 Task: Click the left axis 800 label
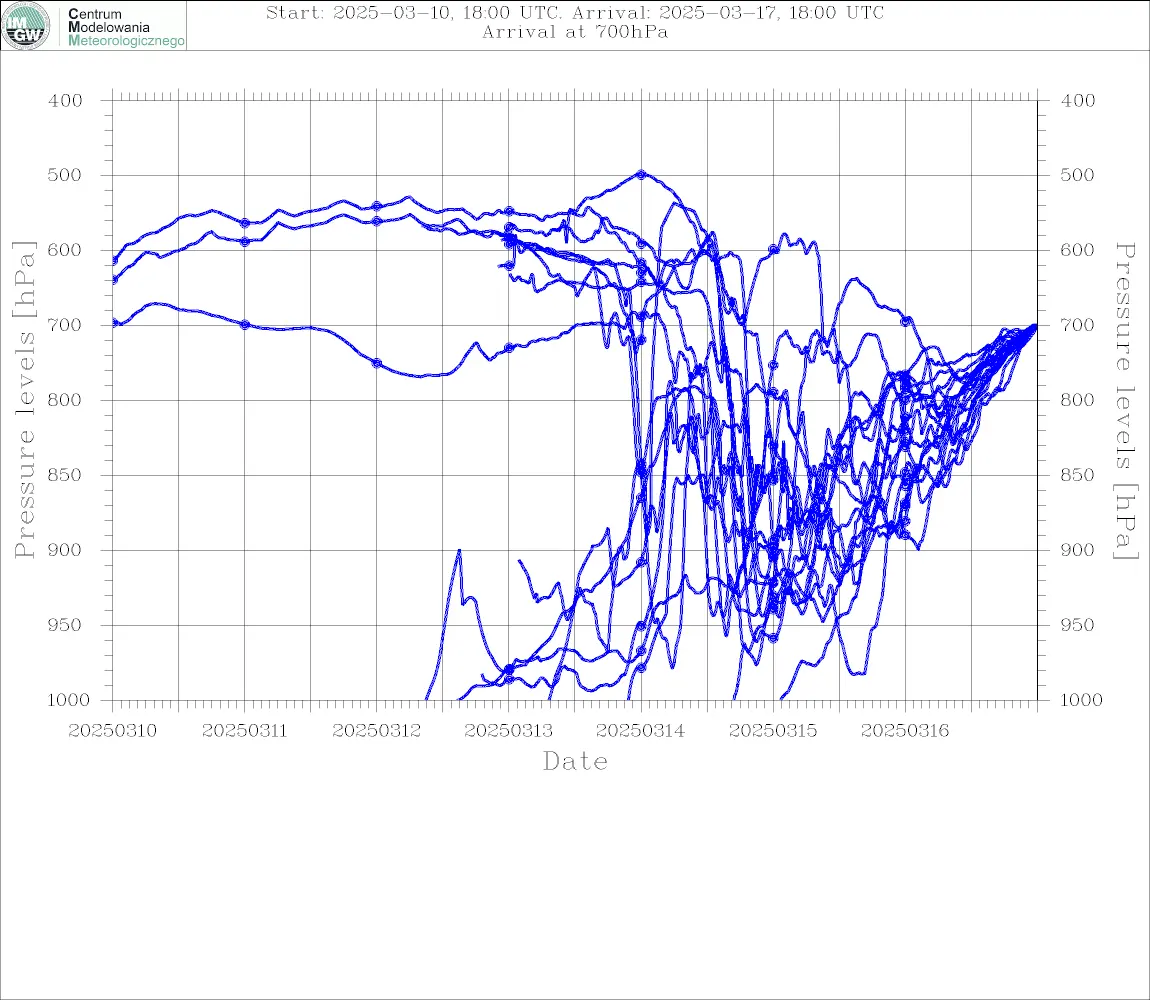click(65, 400)
